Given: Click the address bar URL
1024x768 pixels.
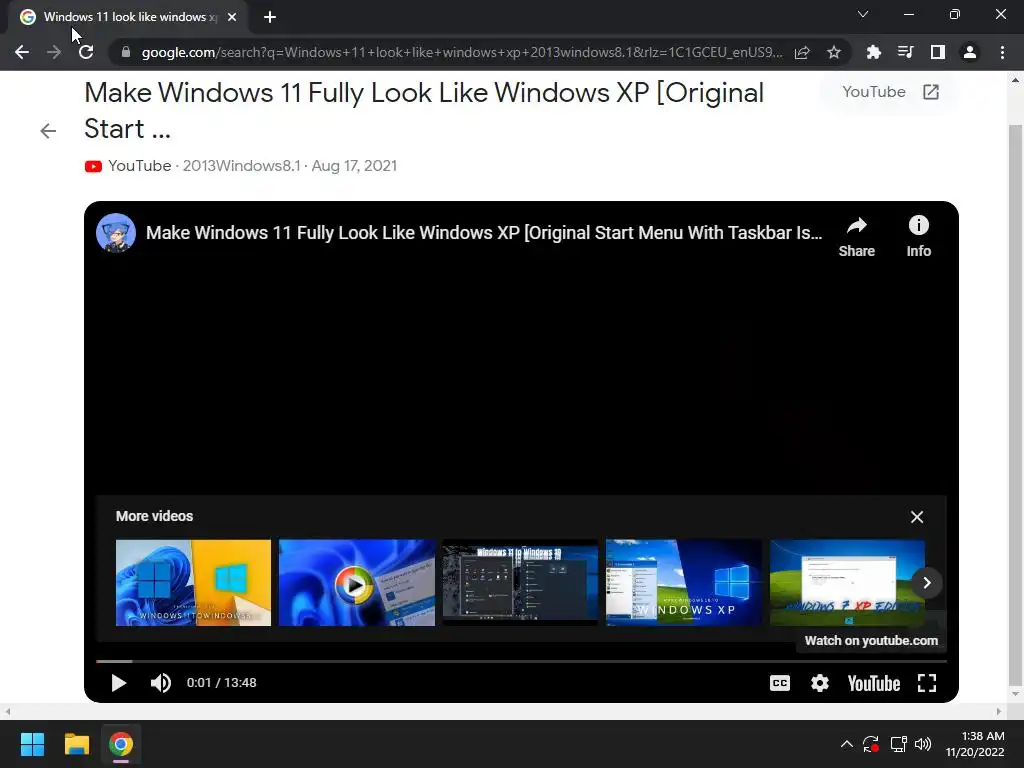Looking at the screenshot, I should (x=462, y=52).
